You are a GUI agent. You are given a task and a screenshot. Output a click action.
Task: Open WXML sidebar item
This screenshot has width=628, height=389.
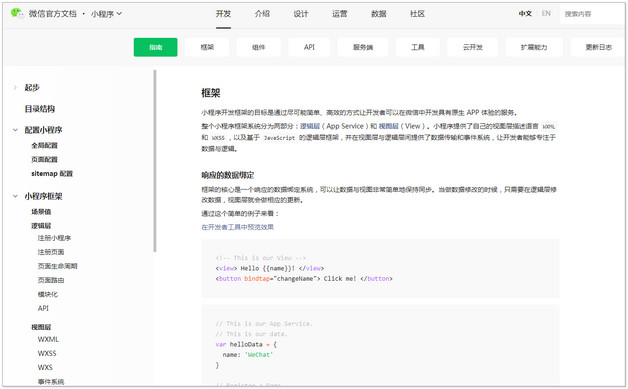click(48, 339)
